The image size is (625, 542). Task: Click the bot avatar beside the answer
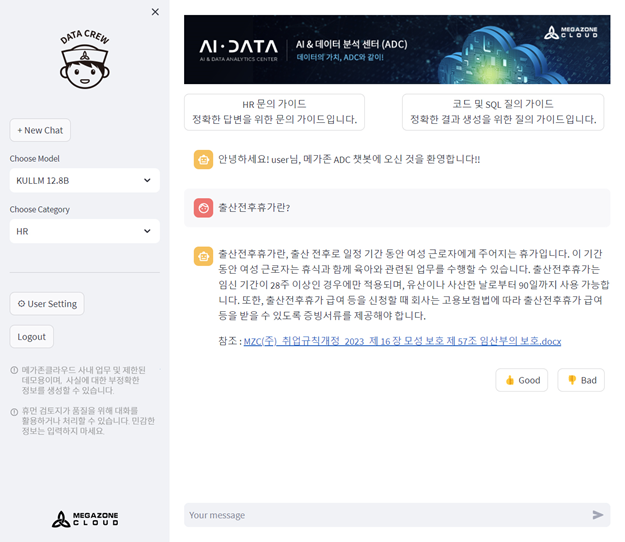203,257
